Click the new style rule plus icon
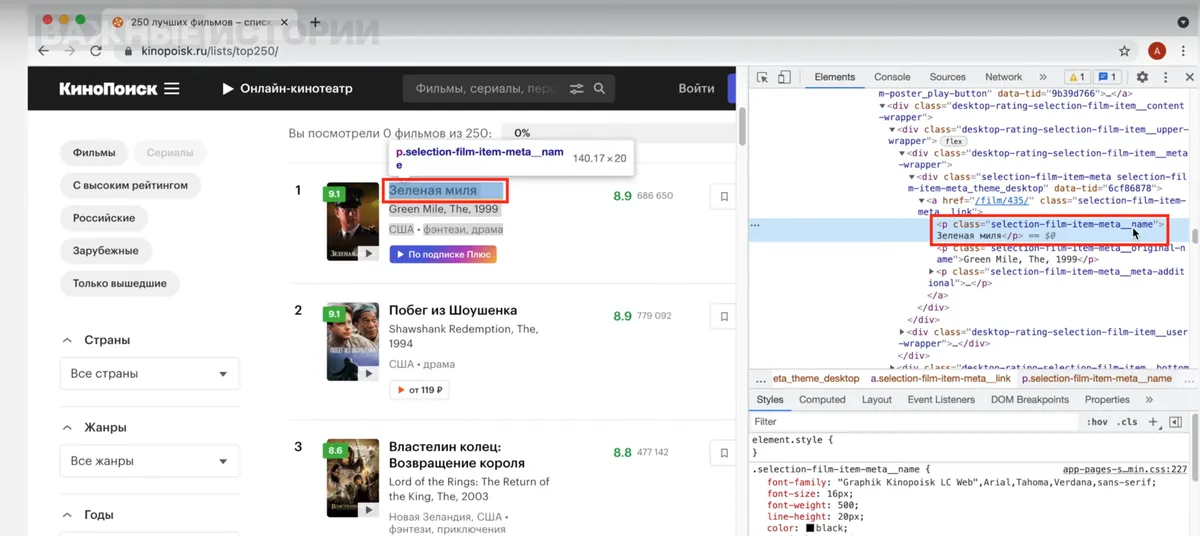The height and width of the screenshot is (536, 1200). [1154, 422]
